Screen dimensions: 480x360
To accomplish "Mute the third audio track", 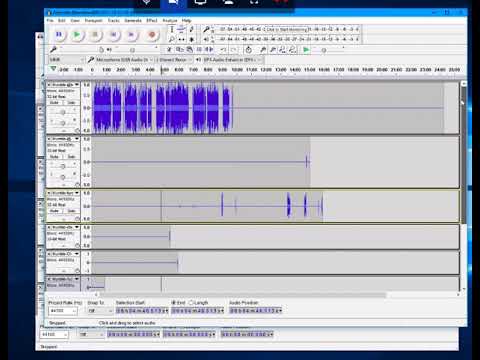I will click(x=54, y=211).
